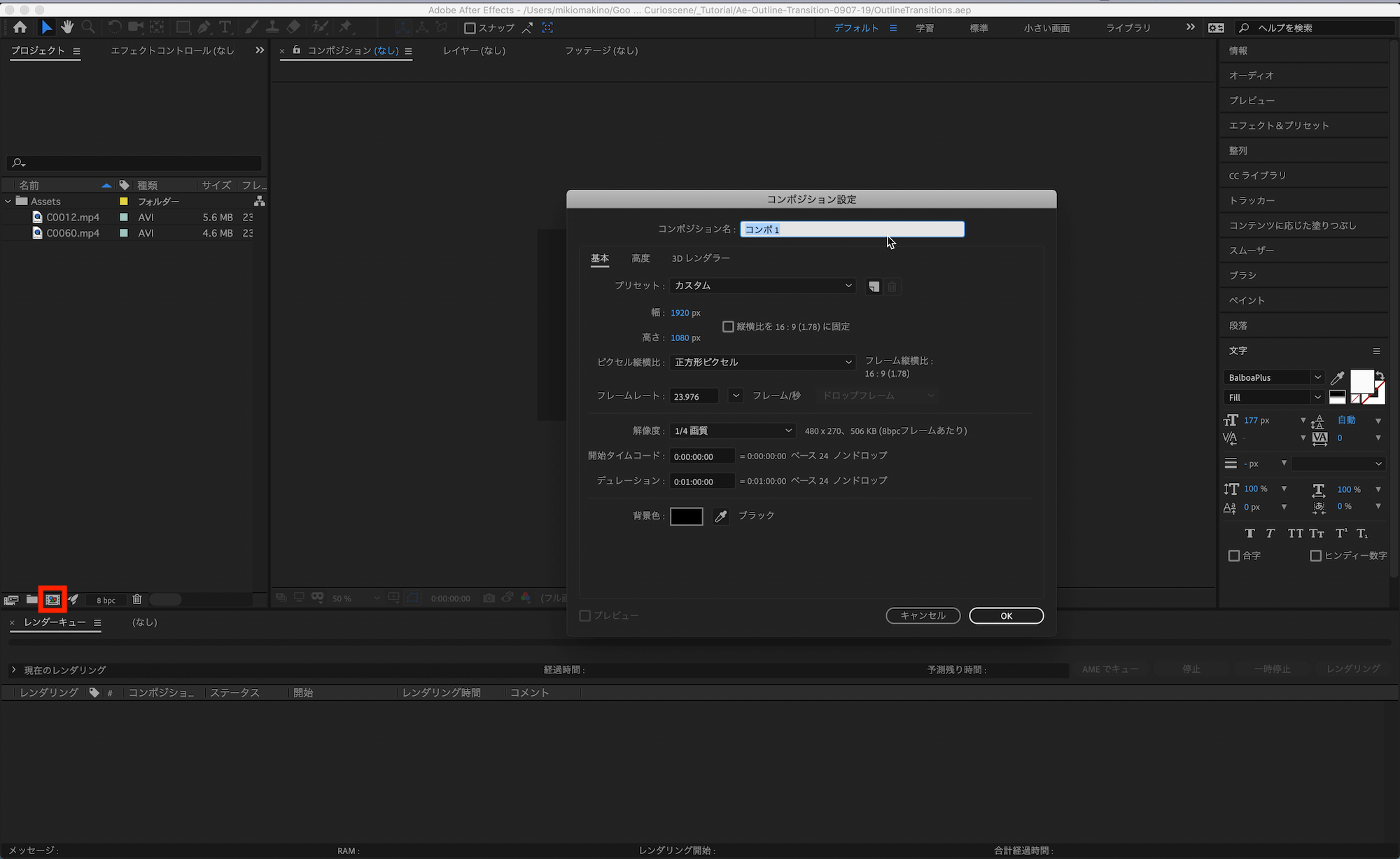Open the プリセット dropdown showing カスタム
Image resolution: width=1400 pixels, height=859 pixels.
[762, 286]
